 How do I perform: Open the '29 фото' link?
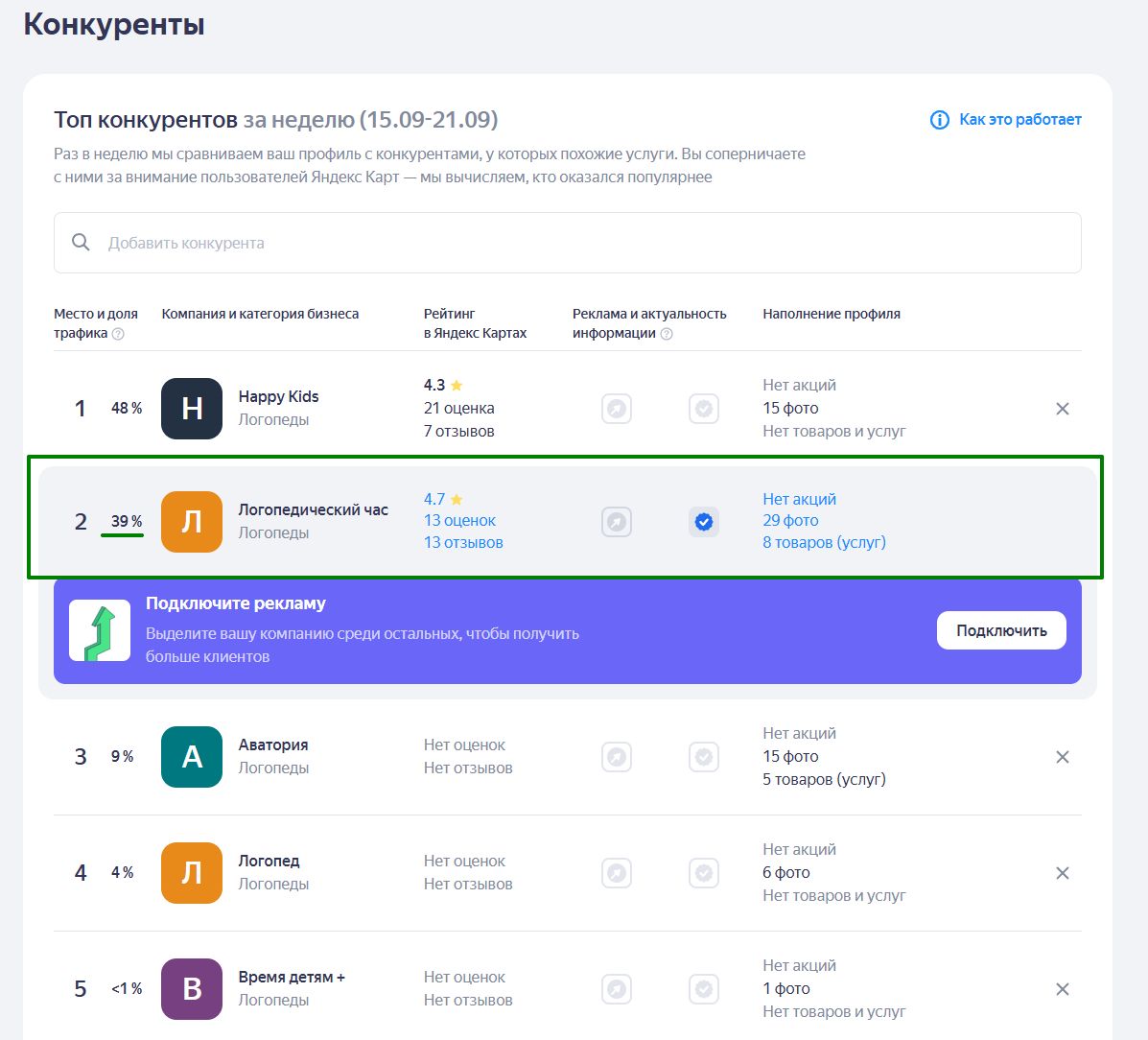tap(790, 521)
